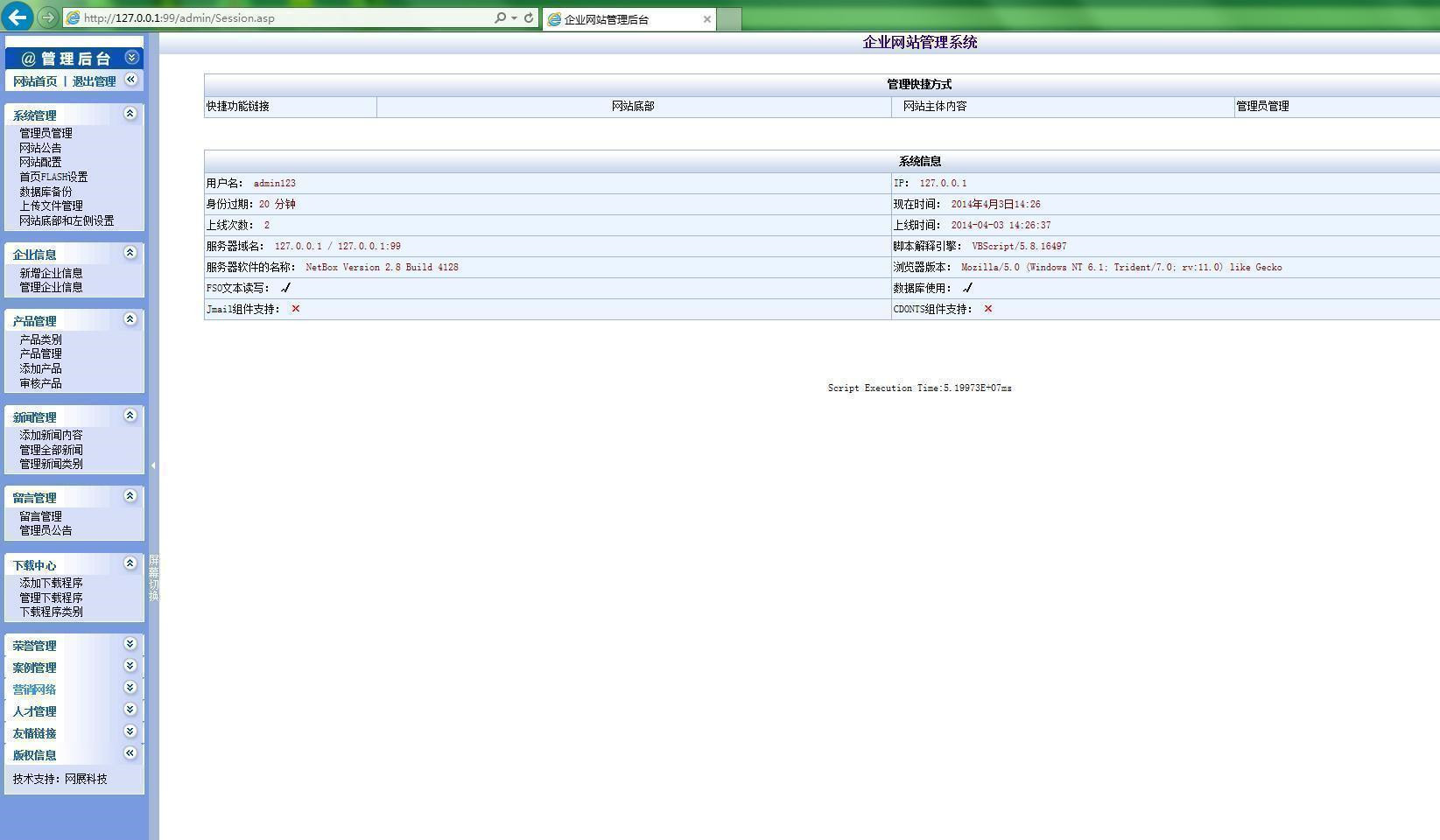Open 网站底部 shortcut link
Screen dimensions: 1440x840
click(633, 106)
